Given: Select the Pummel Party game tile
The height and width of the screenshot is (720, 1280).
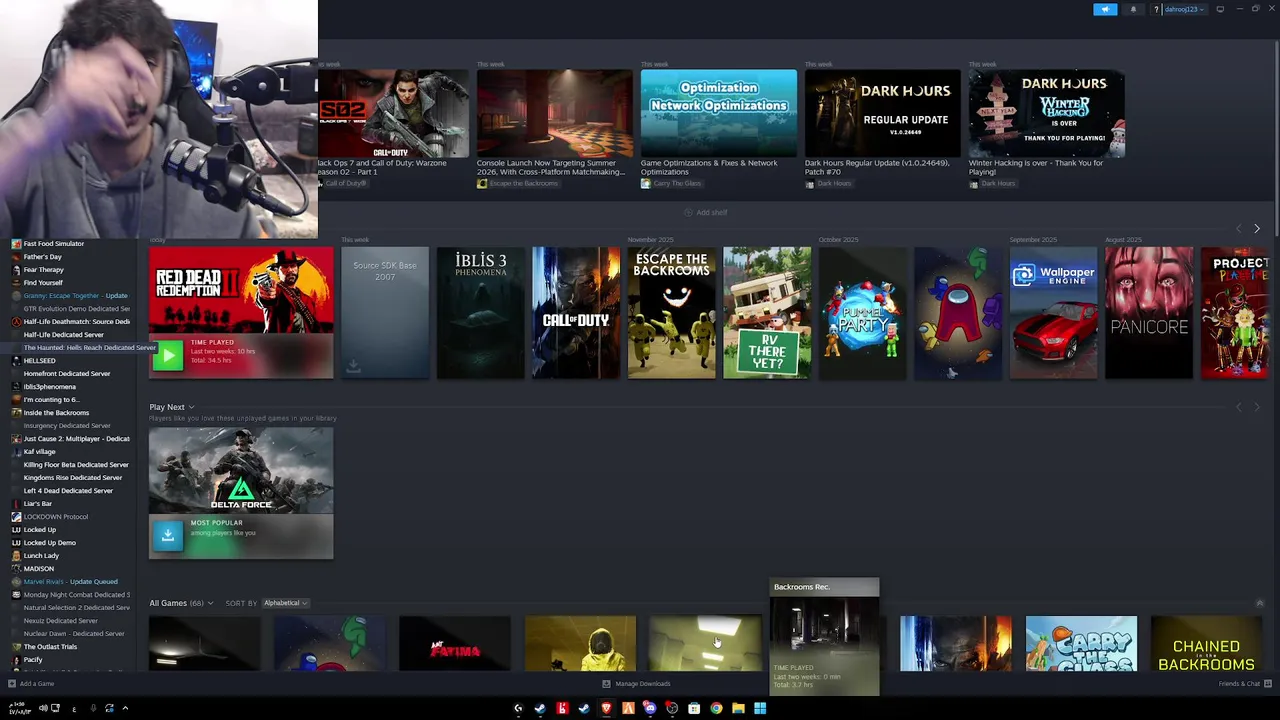Looking at the screenshot, I should (x=862, y=313).
